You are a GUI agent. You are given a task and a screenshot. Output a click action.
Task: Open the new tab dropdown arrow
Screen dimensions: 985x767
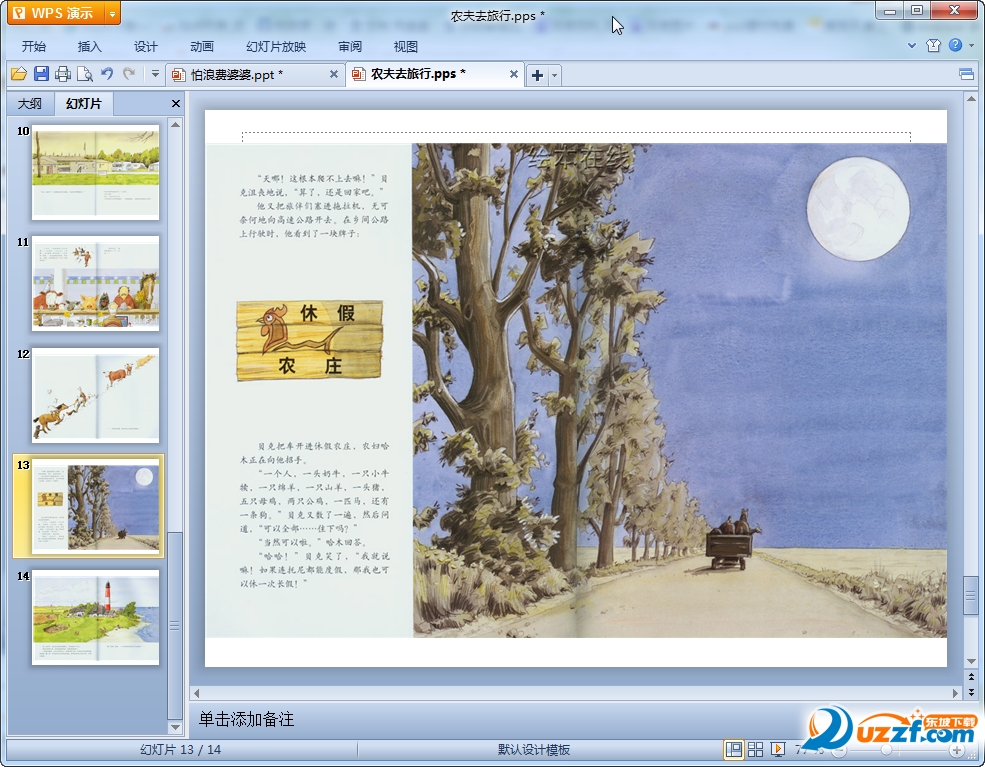click(x=554, y=75)
